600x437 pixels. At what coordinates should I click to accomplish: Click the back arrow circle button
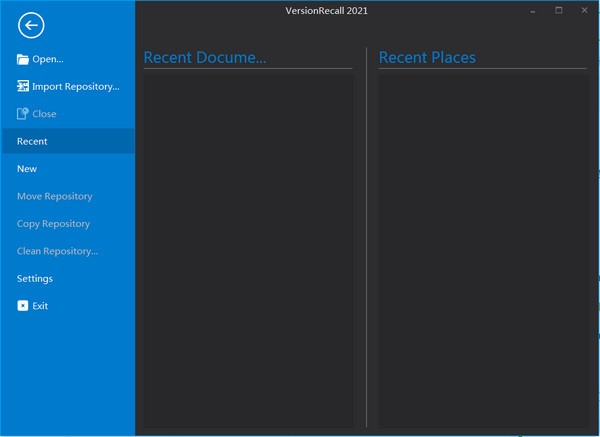point(32,26)
